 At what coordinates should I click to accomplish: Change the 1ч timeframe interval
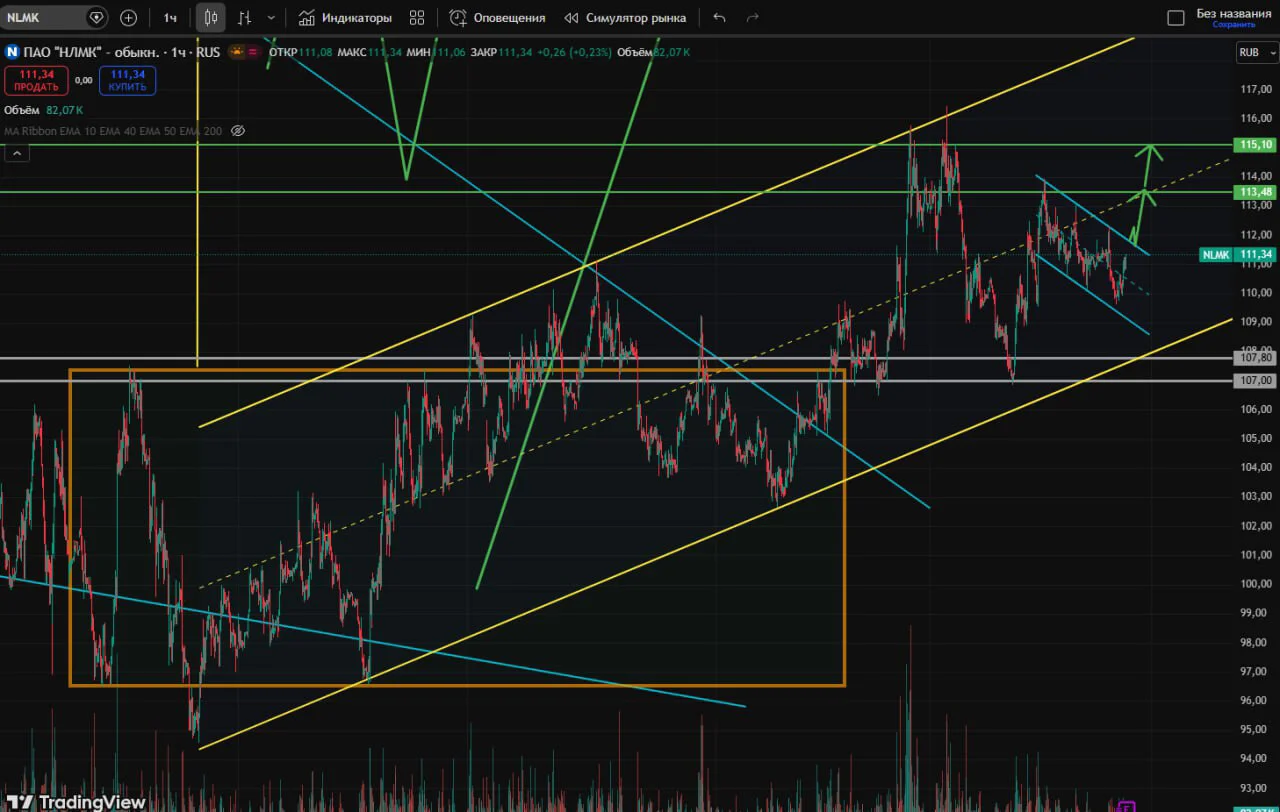(x=170, y=18)
